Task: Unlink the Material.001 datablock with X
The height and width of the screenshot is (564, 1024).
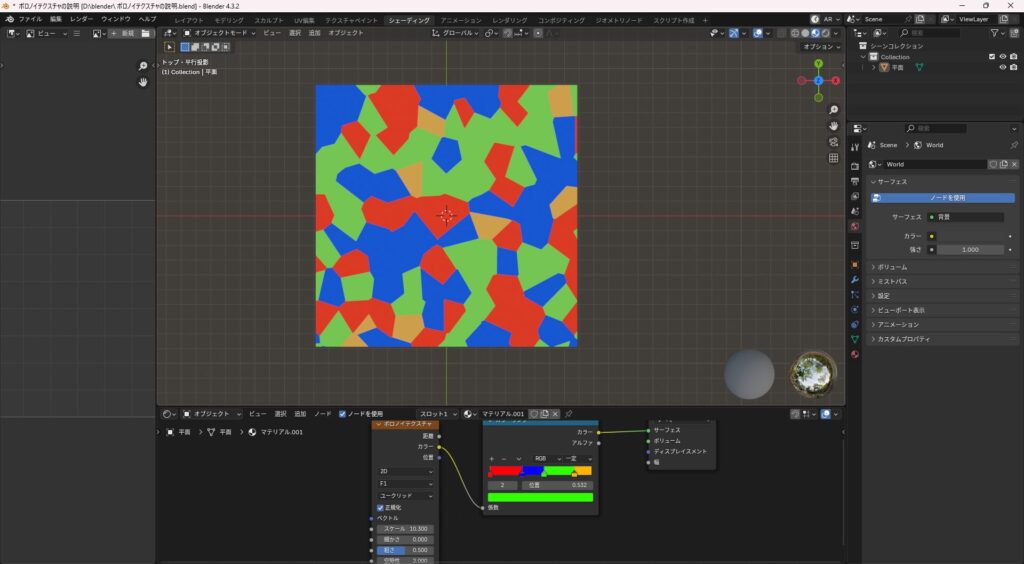Action: 555,414
